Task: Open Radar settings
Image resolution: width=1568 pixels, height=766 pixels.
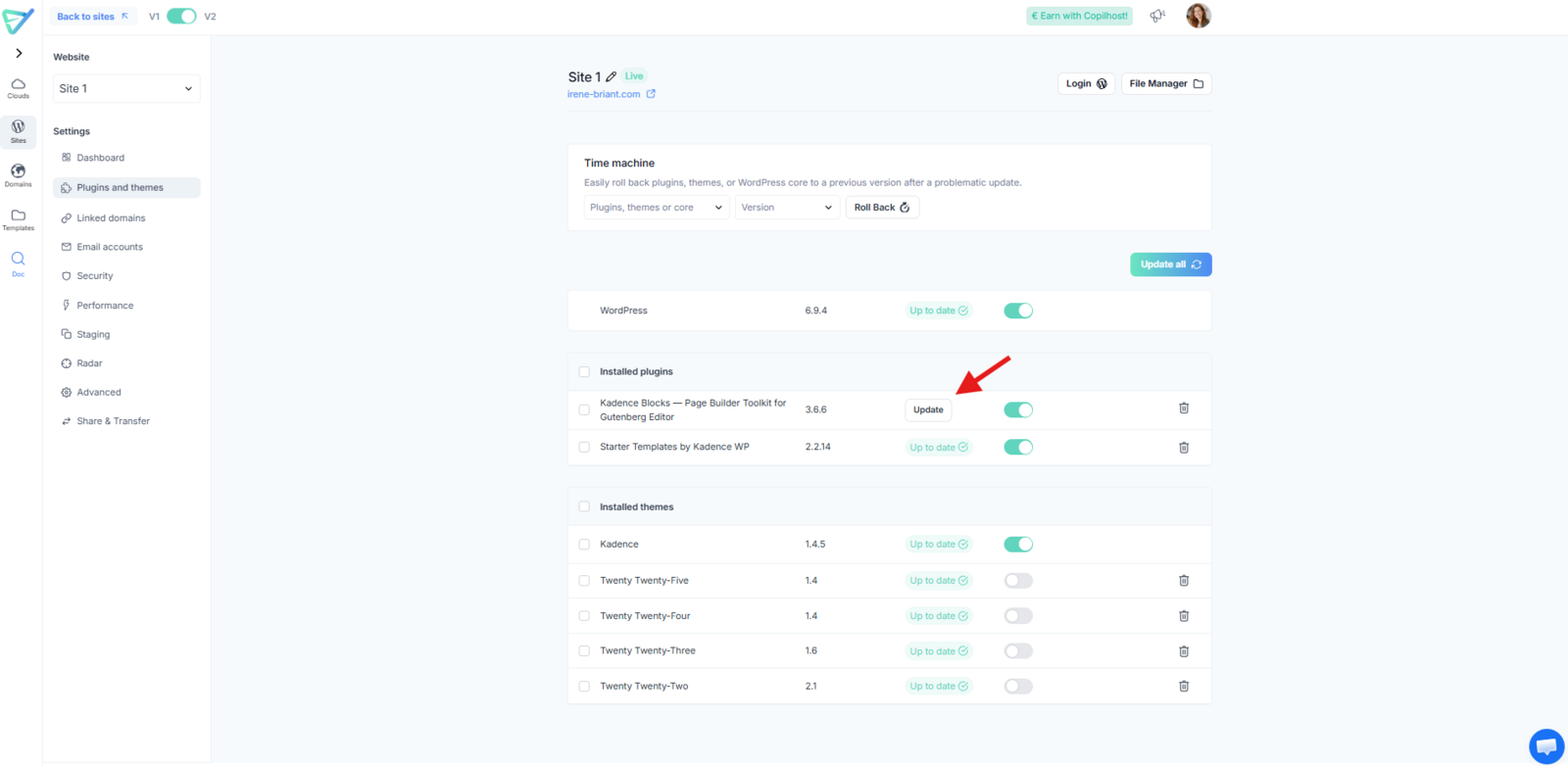Action: pos(126,363)
